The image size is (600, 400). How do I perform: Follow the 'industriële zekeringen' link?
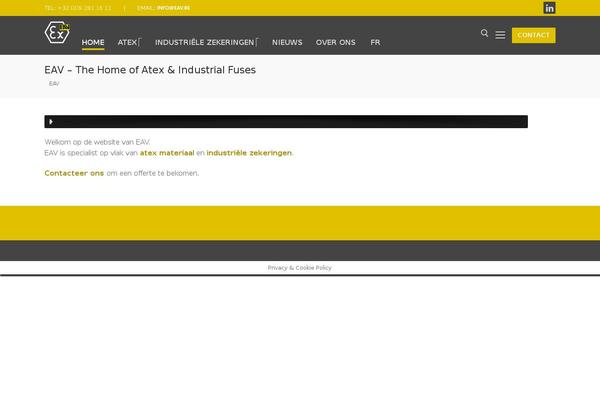(249, 153)
